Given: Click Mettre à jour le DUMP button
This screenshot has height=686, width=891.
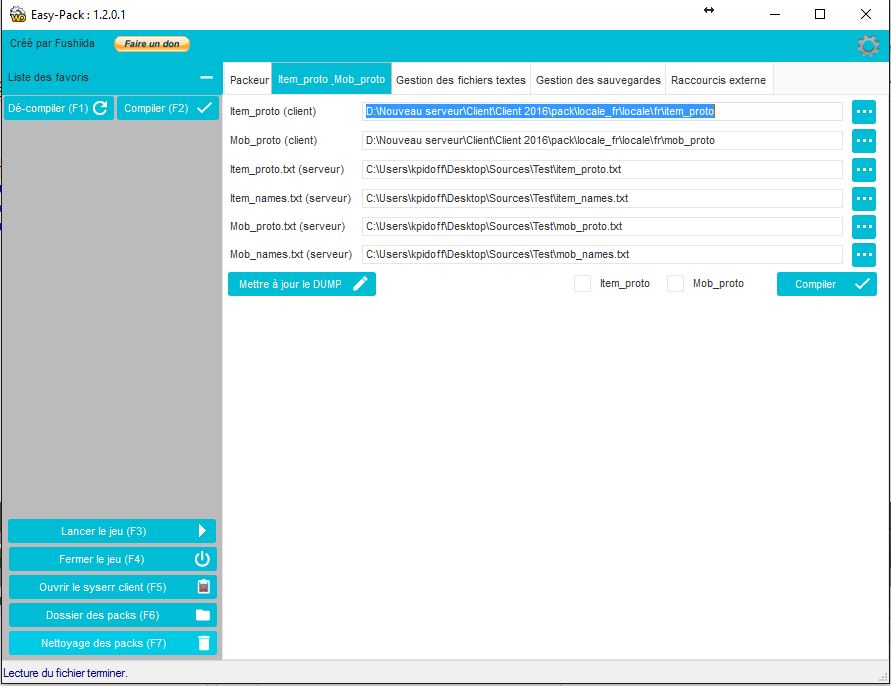Looking at the screenshot, I should pos(302,284).
